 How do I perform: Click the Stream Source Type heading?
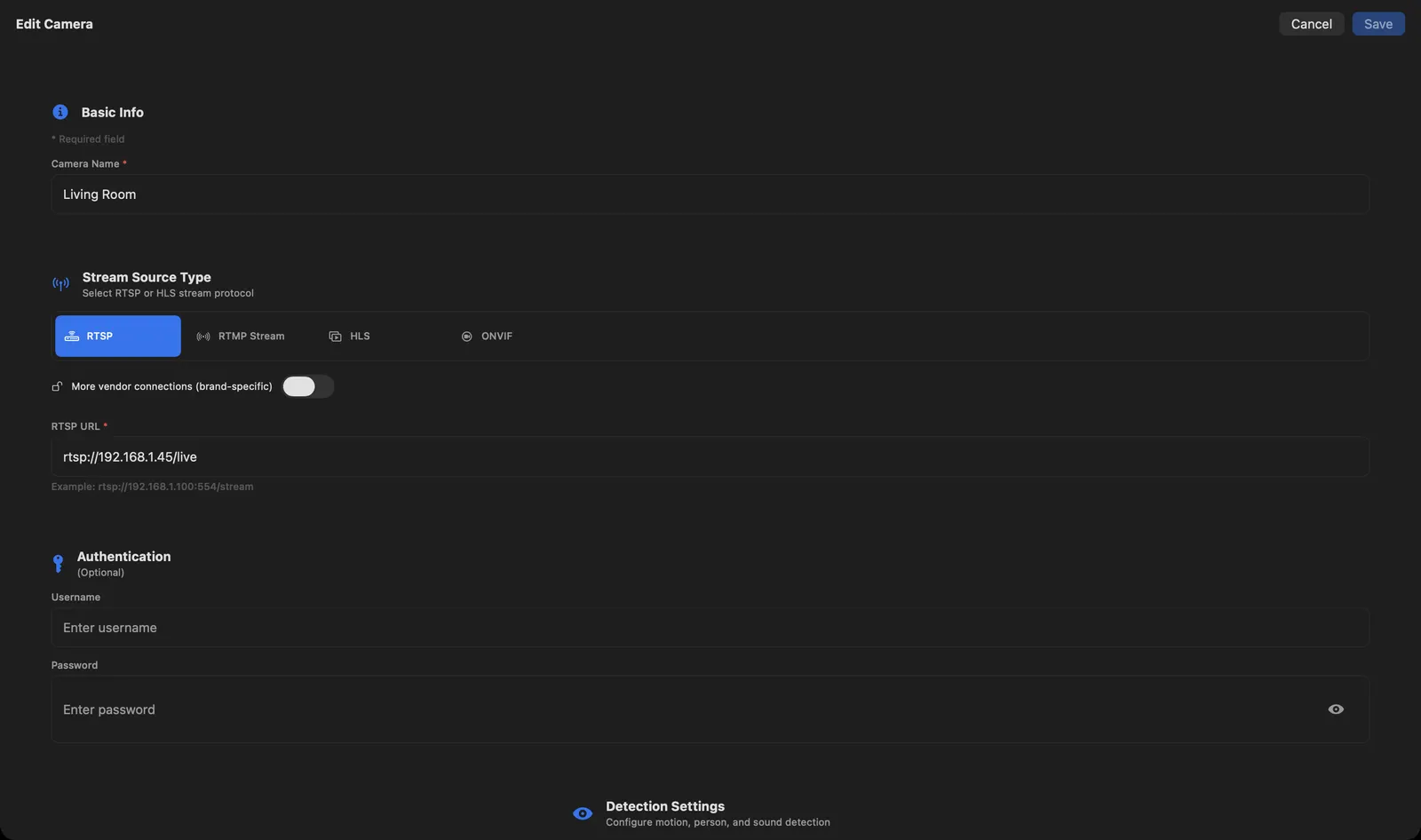147,277
